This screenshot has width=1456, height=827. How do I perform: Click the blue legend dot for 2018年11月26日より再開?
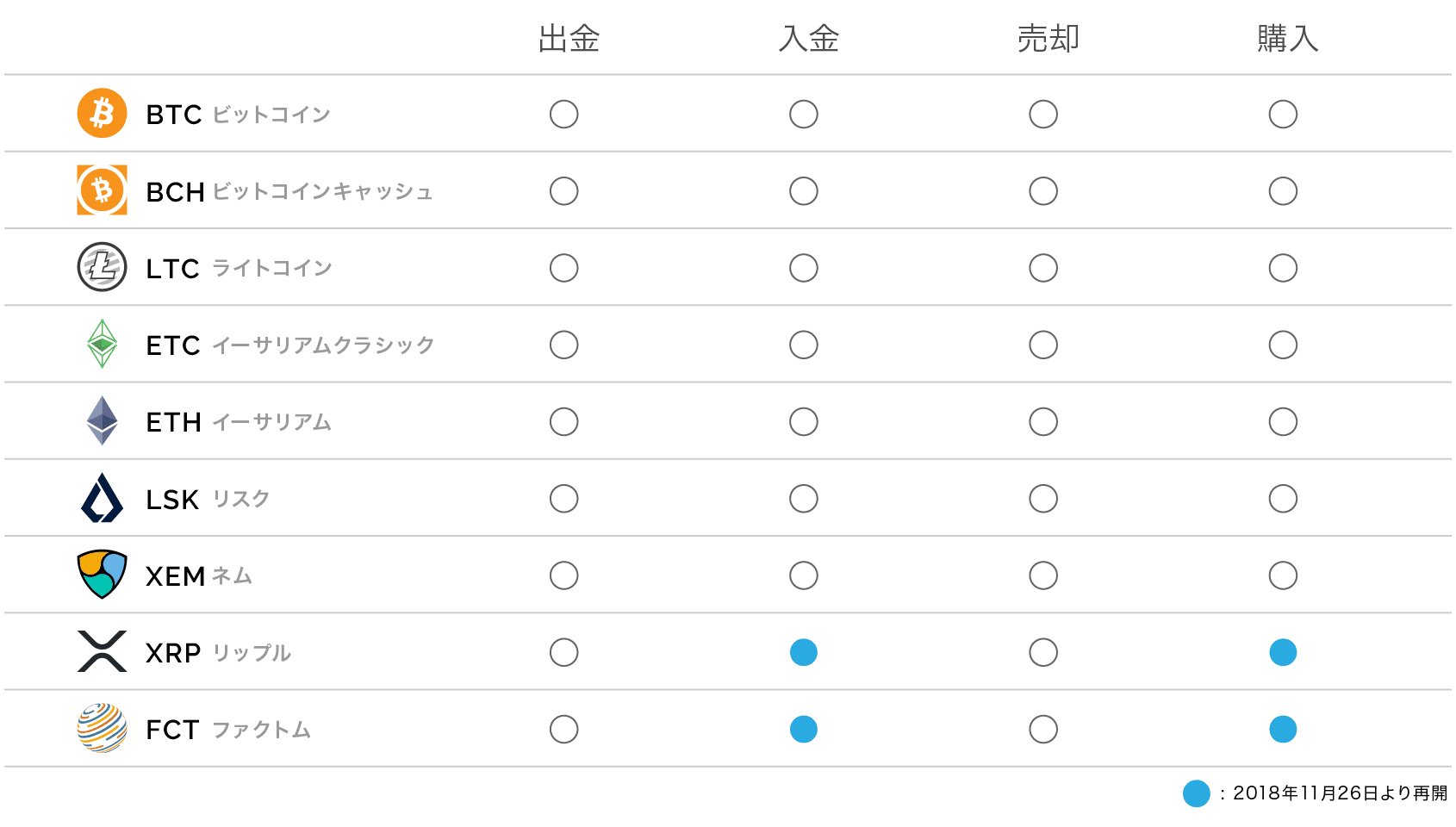(x=1197, y=793)
